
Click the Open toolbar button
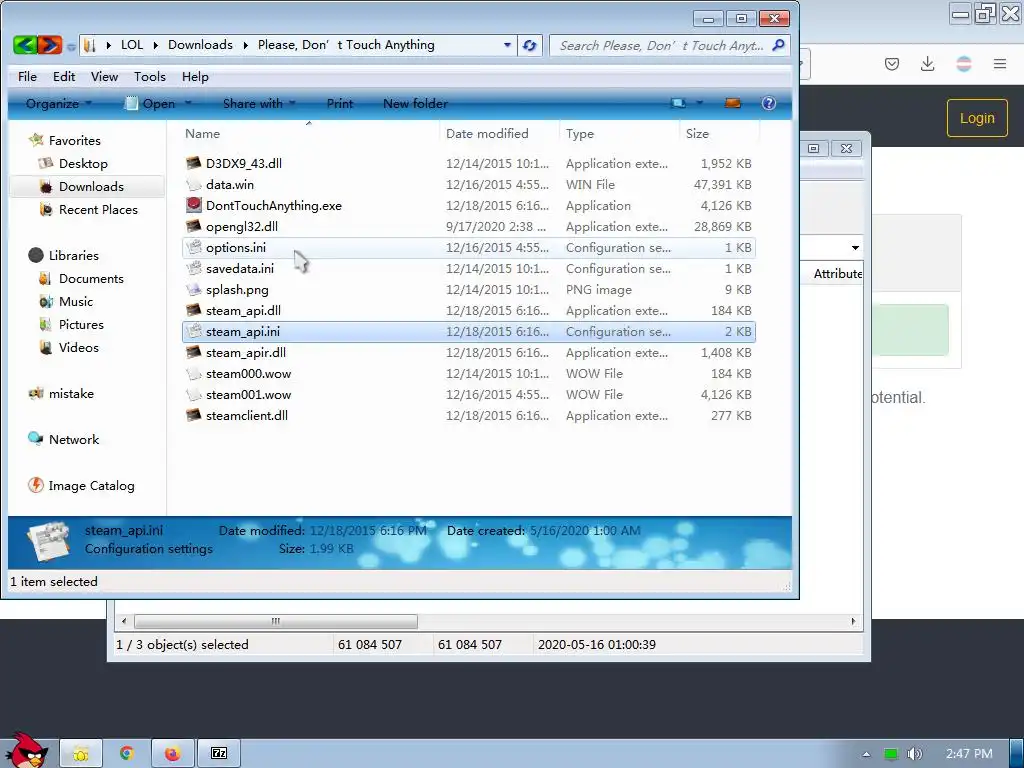pos(150,103)
